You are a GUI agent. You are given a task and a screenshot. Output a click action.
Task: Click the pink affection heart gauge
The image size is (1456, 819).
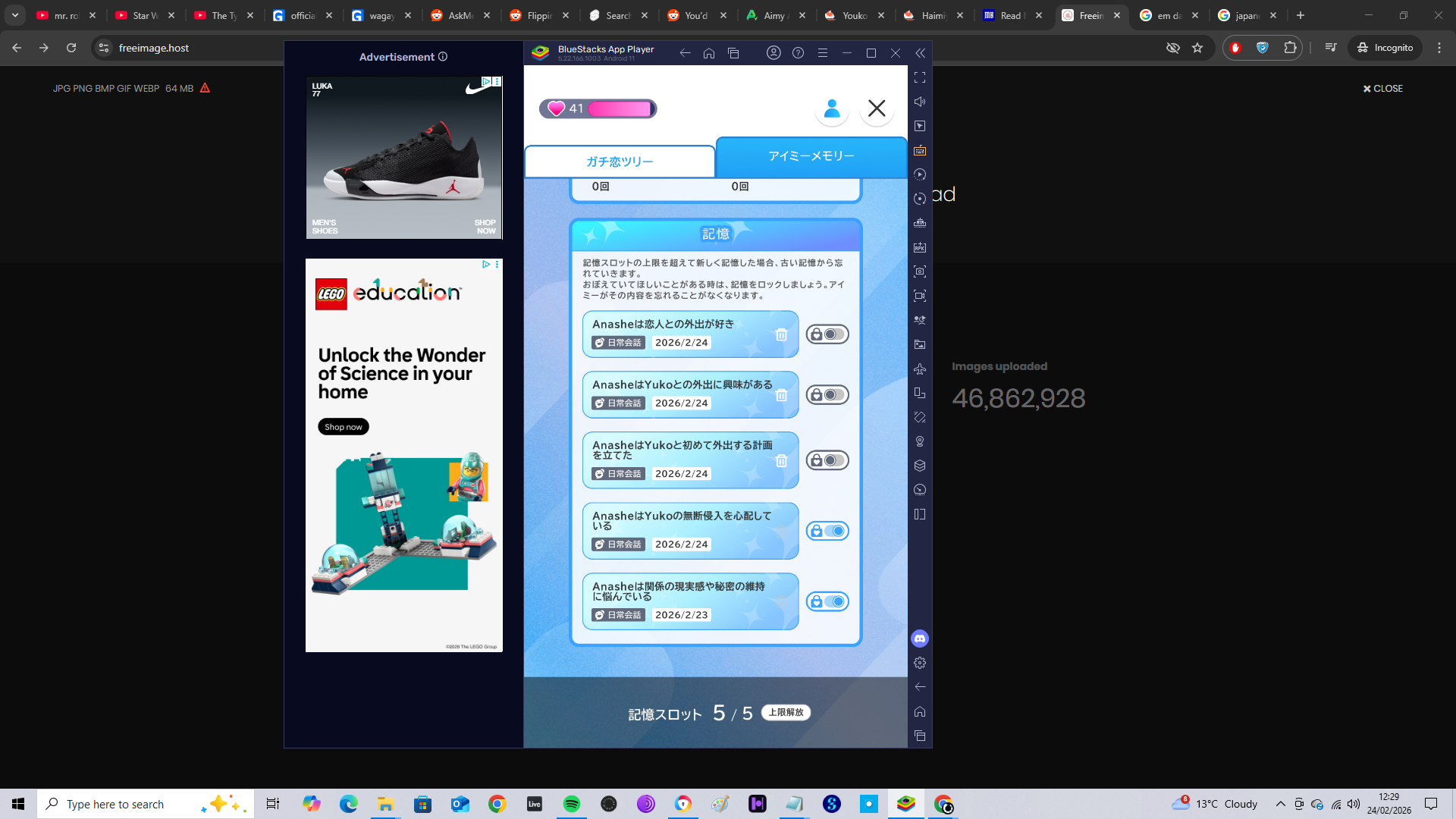(598, 108)
